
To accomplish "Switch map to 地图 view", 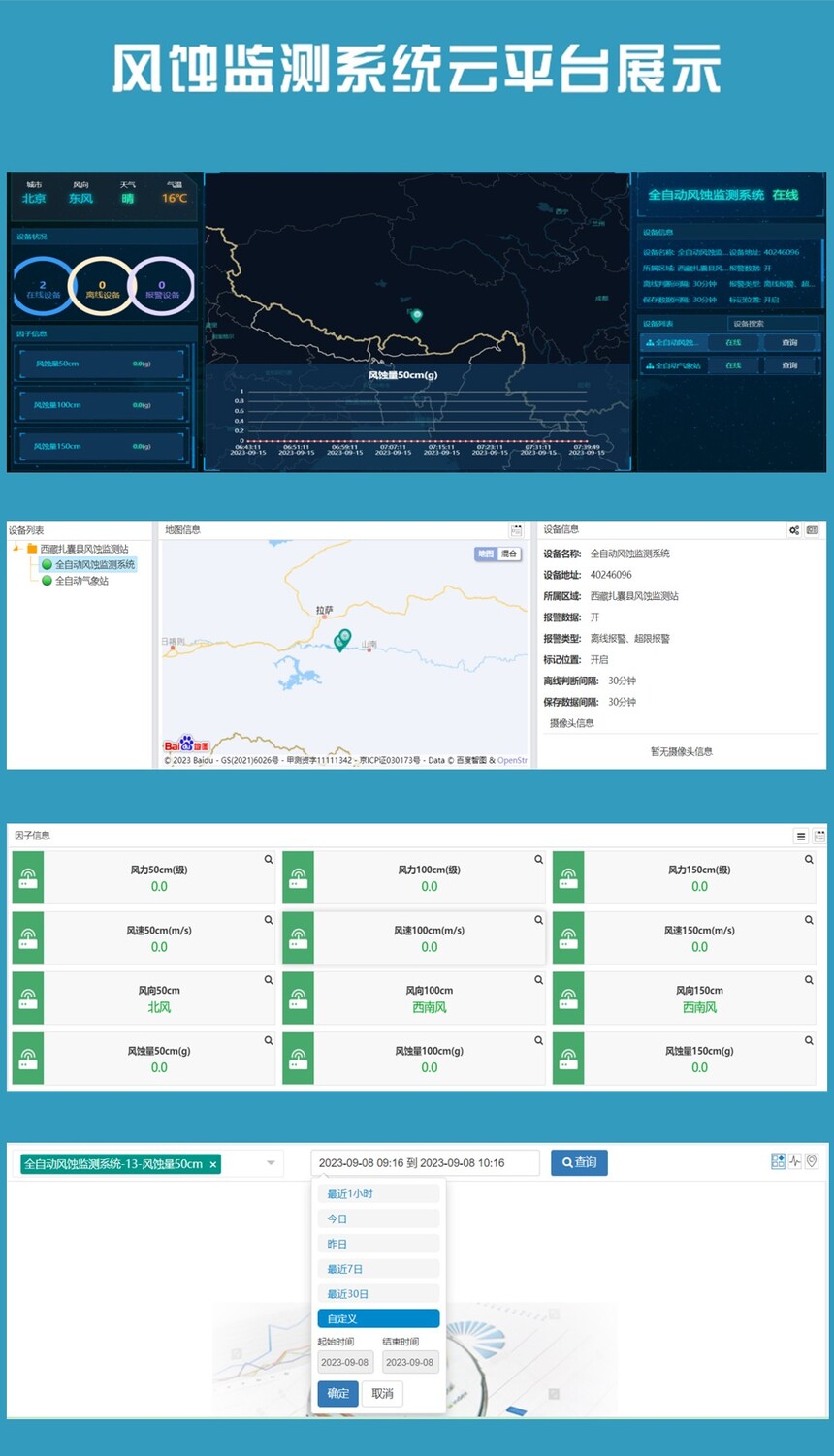I will [485, 554].
